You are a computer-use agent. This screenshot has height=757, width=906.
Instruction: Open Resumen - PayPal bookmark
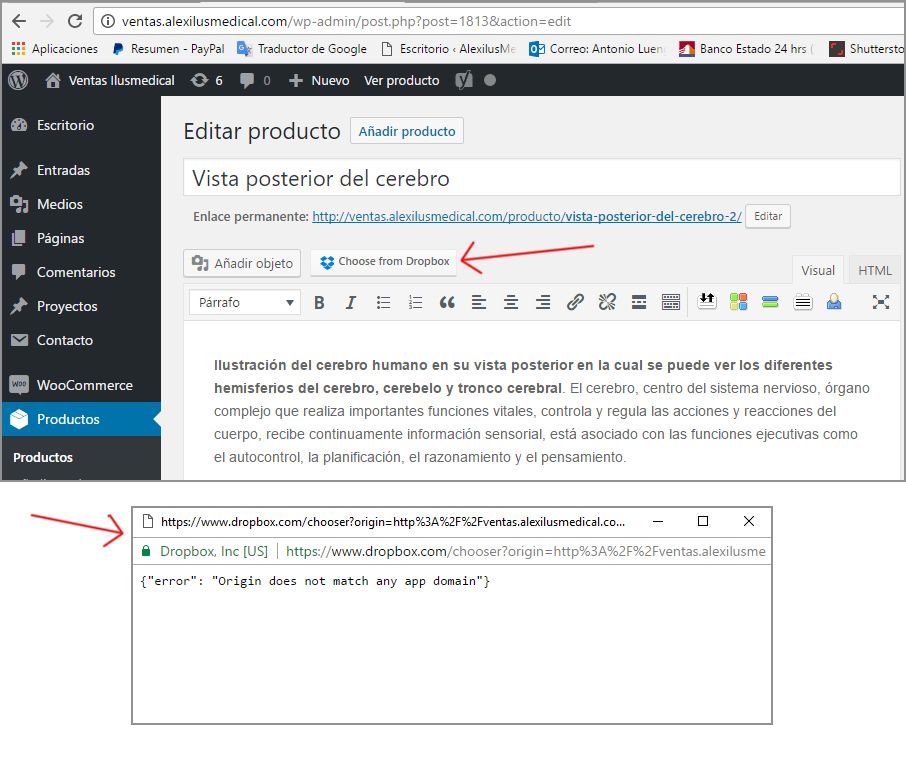point(168,49)
